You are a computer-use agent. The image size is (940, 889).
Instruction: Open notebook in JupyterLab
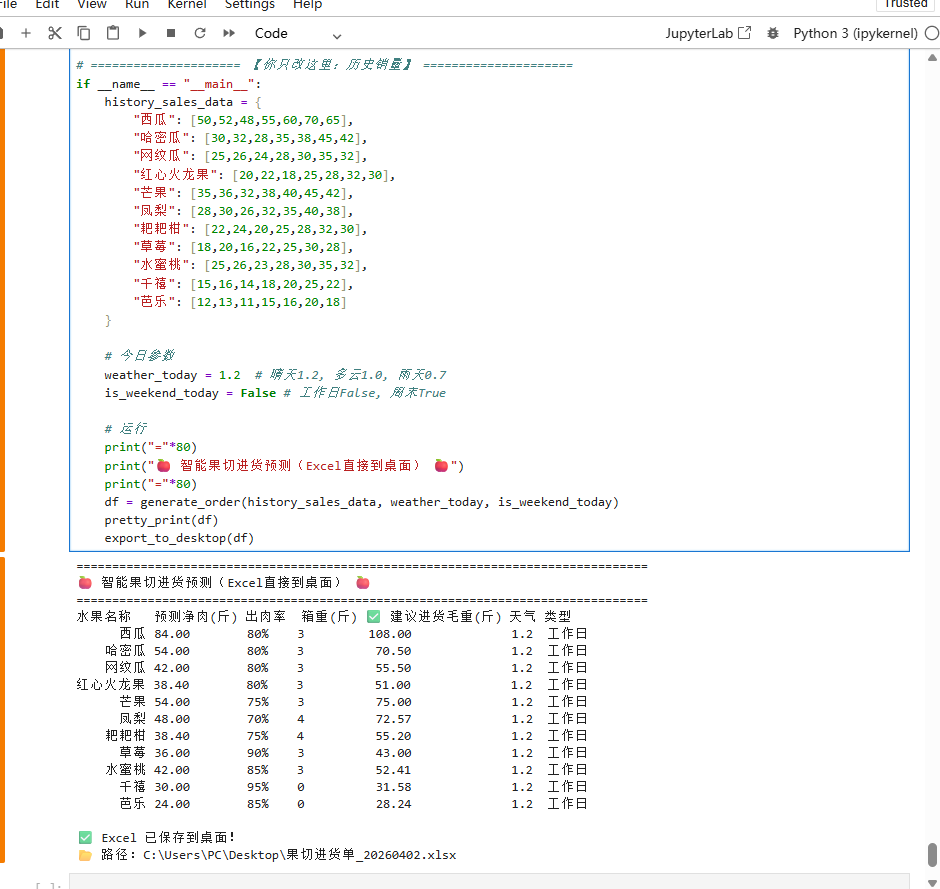(x=708, y=33)
